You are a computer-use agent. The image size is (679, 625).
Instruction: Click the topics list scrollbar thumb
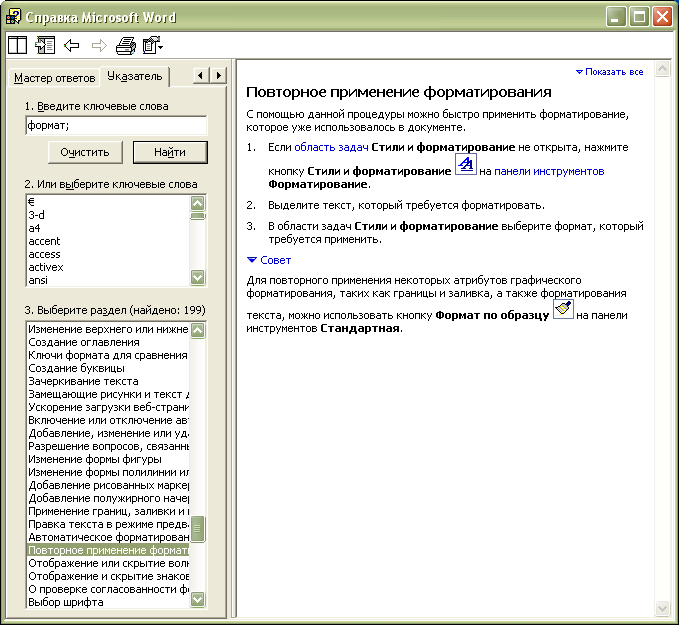tap(198, 529)
